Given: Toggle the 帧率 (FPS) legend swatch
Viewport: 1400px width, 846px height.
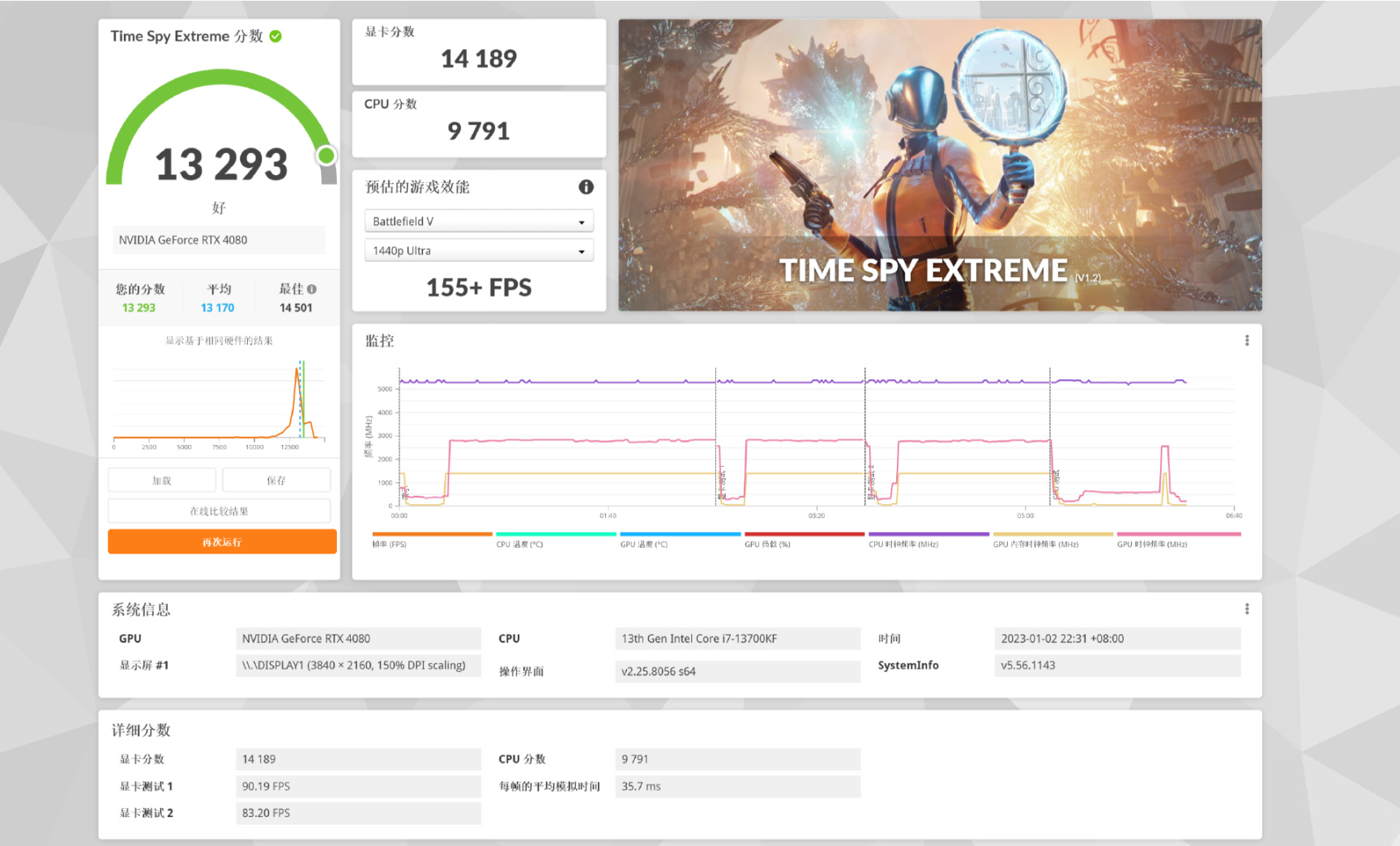Looking at the screenshot, I should [432, 535].
